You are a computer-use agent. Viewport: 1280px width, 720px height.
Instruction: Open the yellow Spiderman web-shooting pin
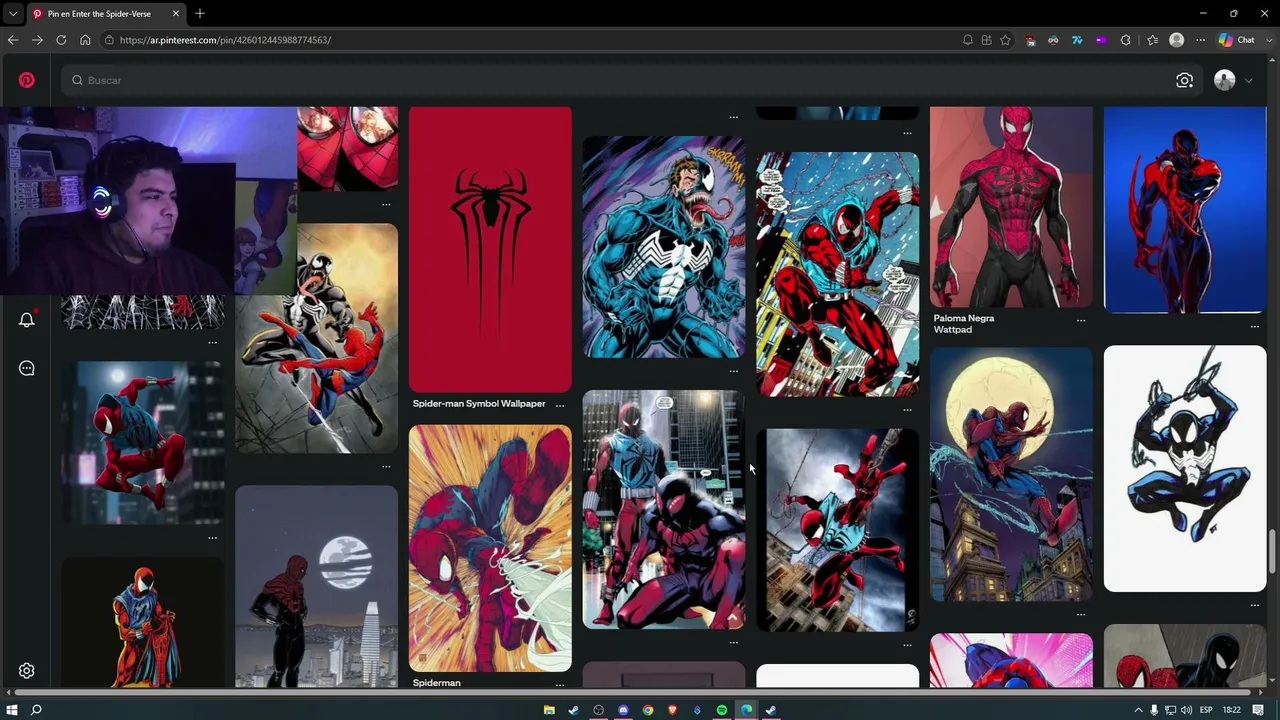click(x=490, y=548)
